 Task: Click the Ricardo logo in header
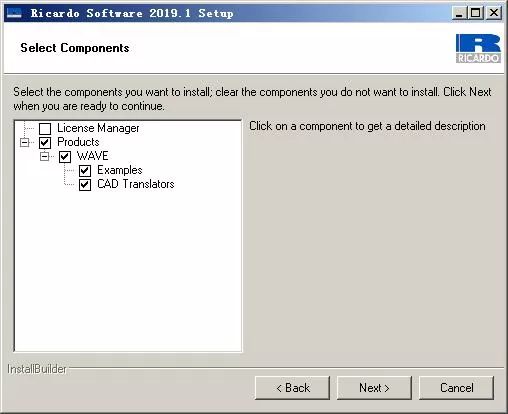pos(478,48)
